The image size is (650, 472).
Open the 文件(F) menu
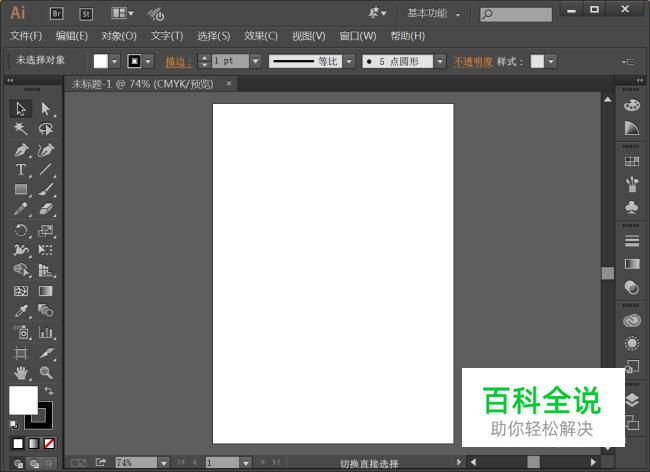[x=26, y=36]
